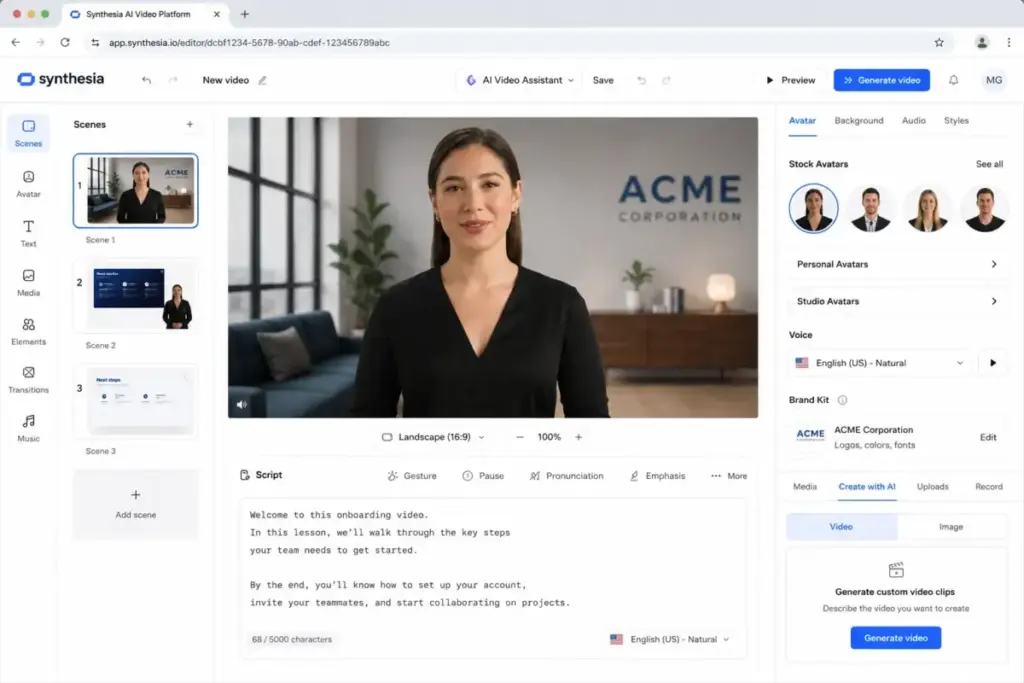Open the script language dropdown at bottom
1024x683 pixels.
[669, 639]
